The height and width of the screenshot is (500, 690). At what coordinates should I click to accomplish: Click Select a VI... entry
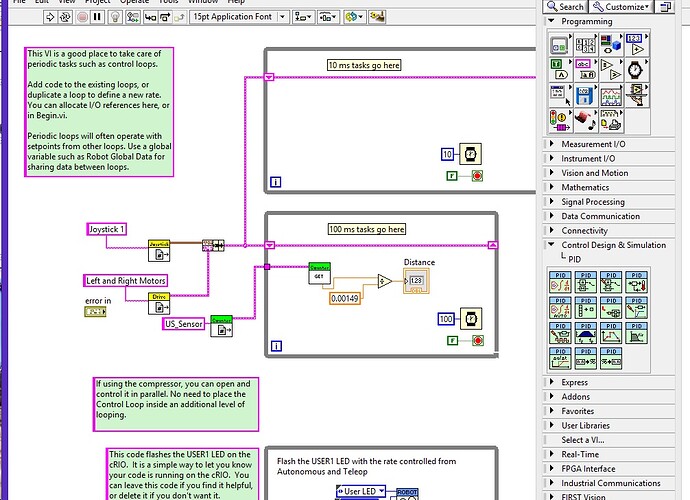[x=609, y=440]
